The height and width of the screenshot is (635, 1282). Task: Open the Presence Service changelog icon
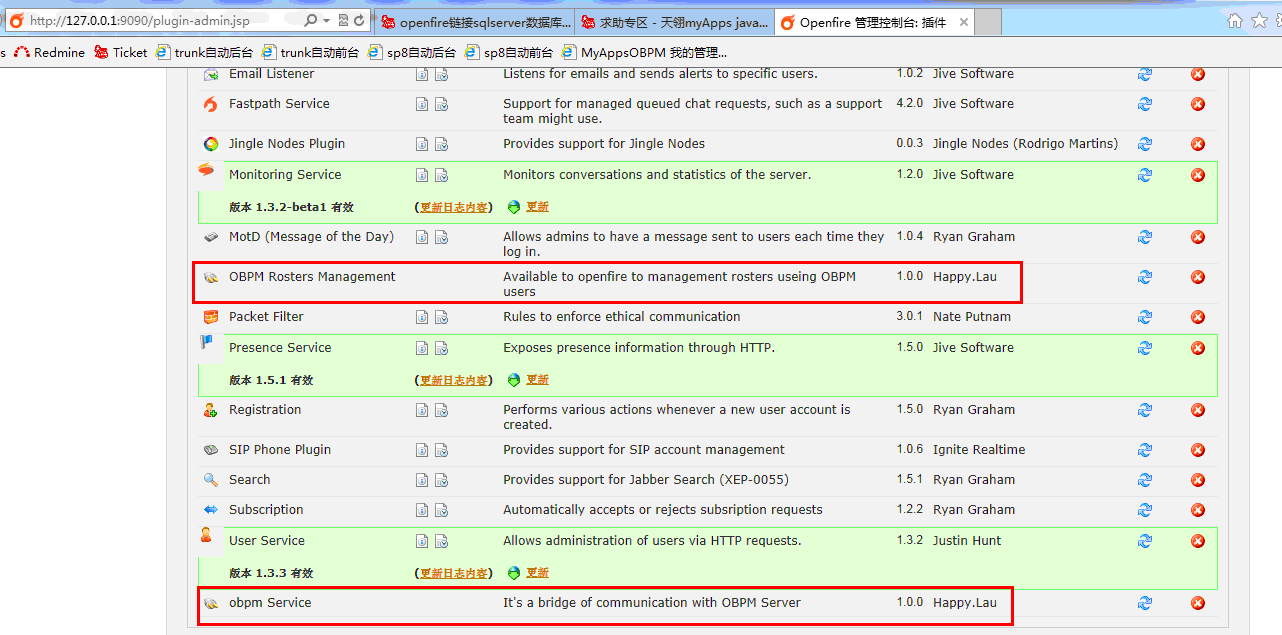coord(441,348)
